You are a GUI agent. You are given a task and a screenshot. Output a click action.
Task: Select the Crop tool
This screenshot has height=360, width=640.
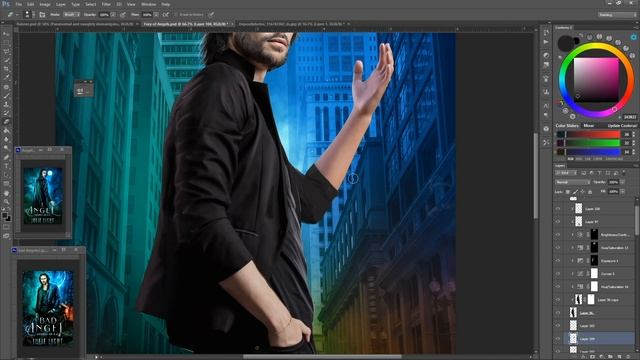(6, 69)
